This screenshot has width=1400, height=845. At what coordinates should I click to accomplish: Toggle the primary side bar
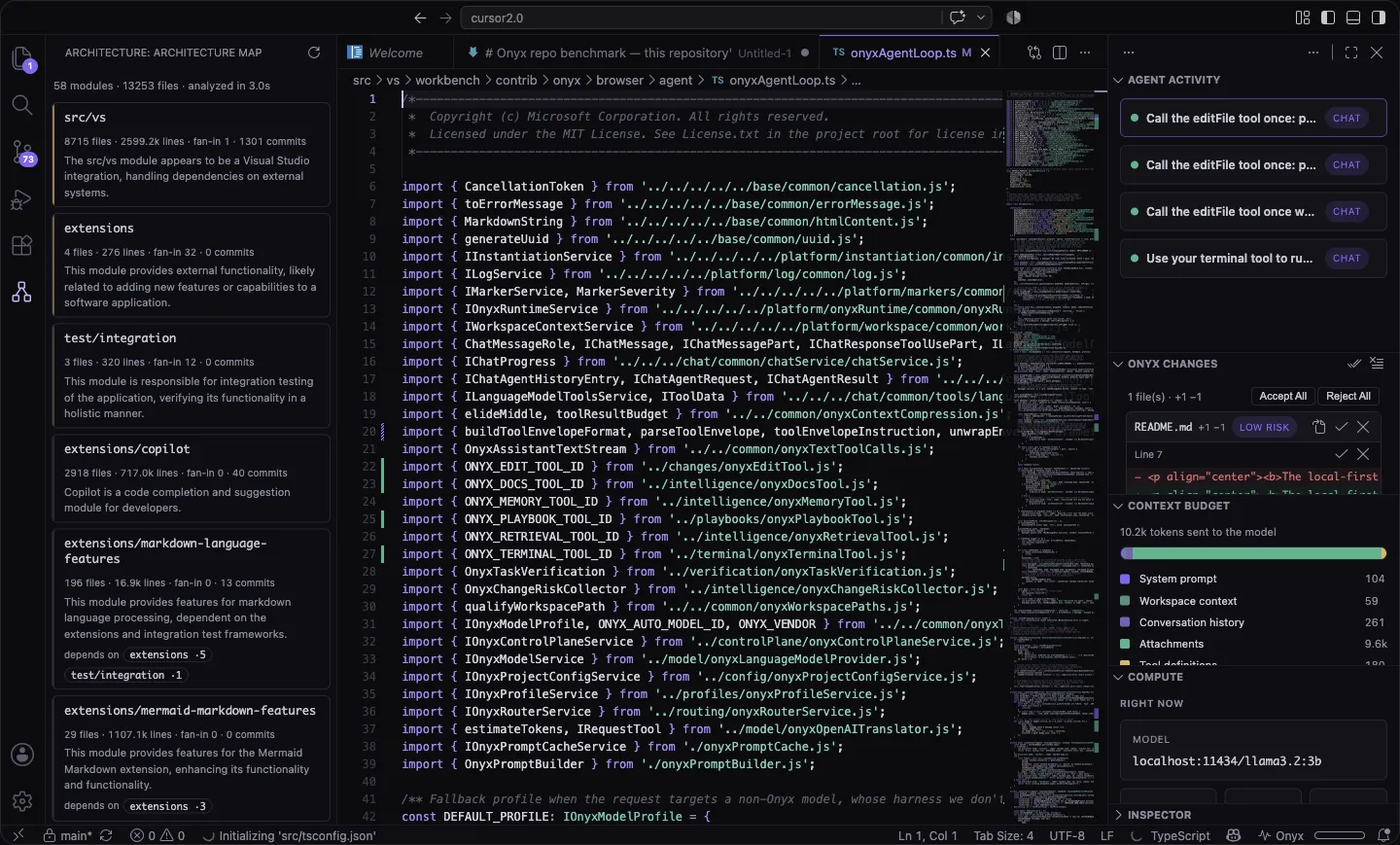[1328, 18]
